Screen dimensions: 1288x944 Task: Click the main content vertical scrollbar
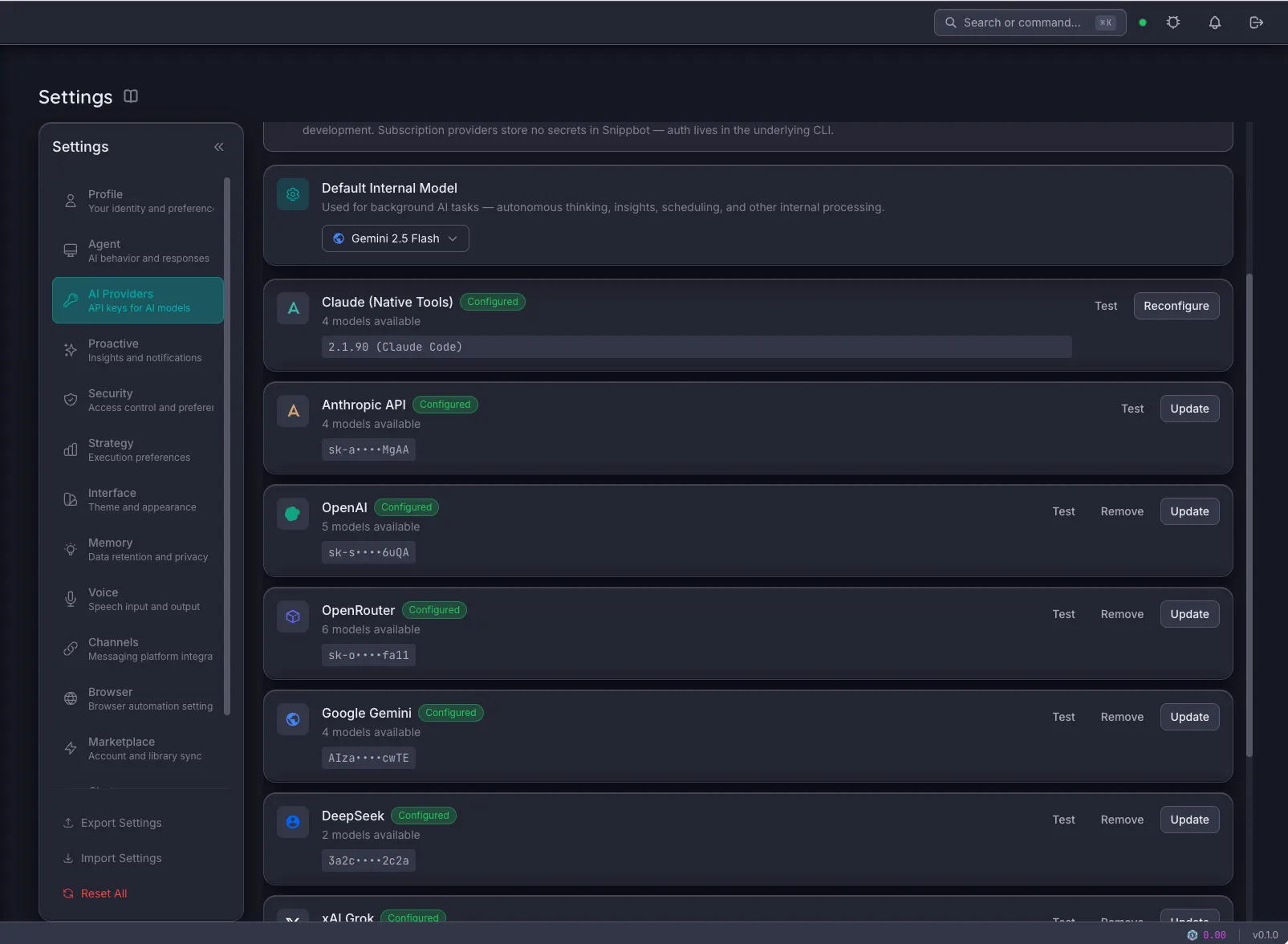1249,515
